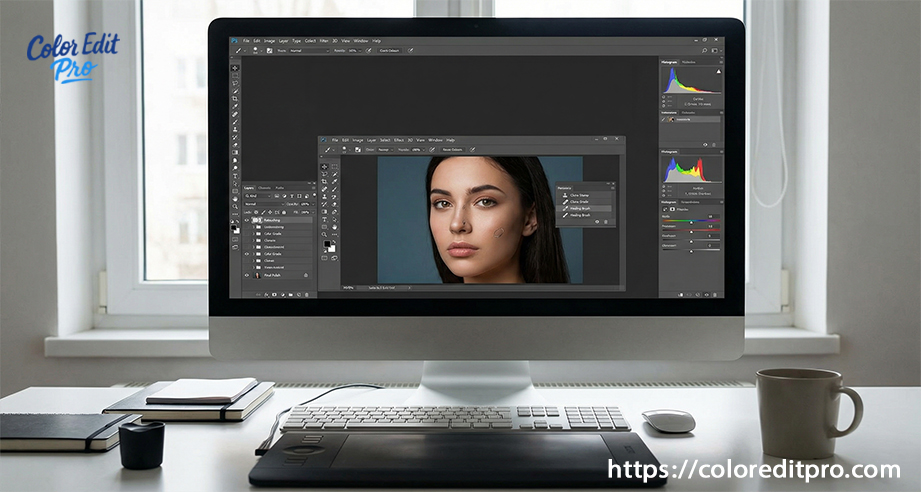Select the Zoom tool in front window toolbox
Screen dimensions: 921x492
click(x=324, y=234)
